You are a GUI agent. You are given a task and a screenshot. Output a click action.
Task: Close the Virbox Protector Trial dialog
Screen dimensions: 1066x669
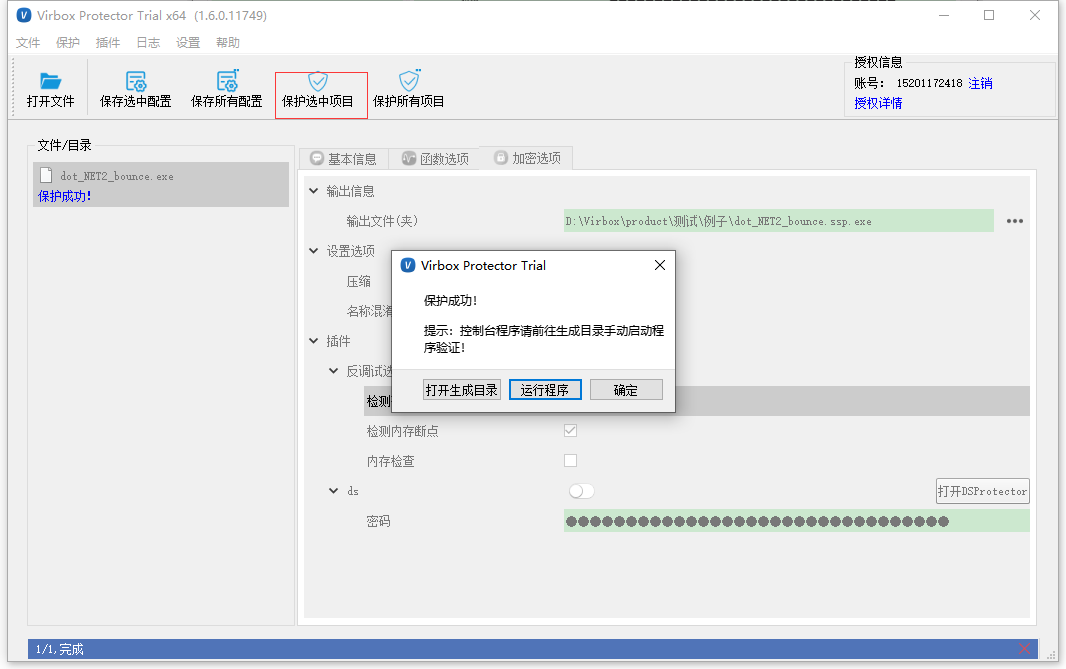tap(659, 265)
